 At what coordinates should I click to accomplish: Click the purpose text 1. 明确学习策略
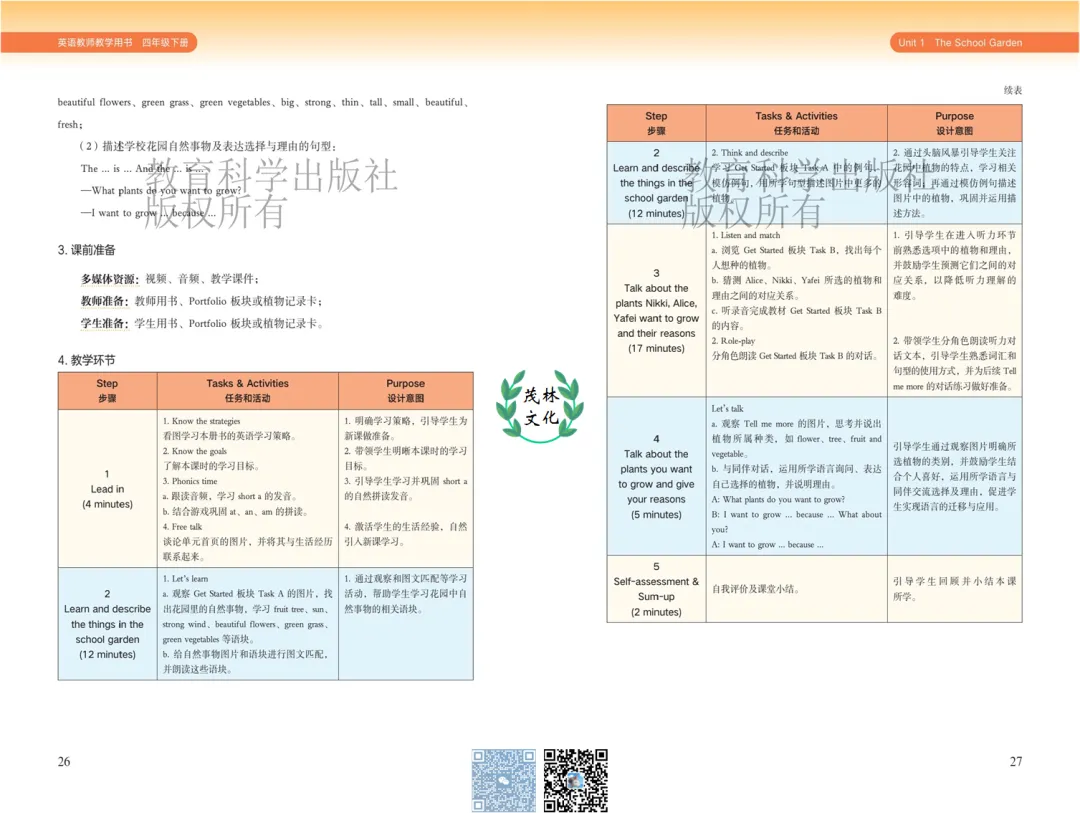[x=406, y=428]
